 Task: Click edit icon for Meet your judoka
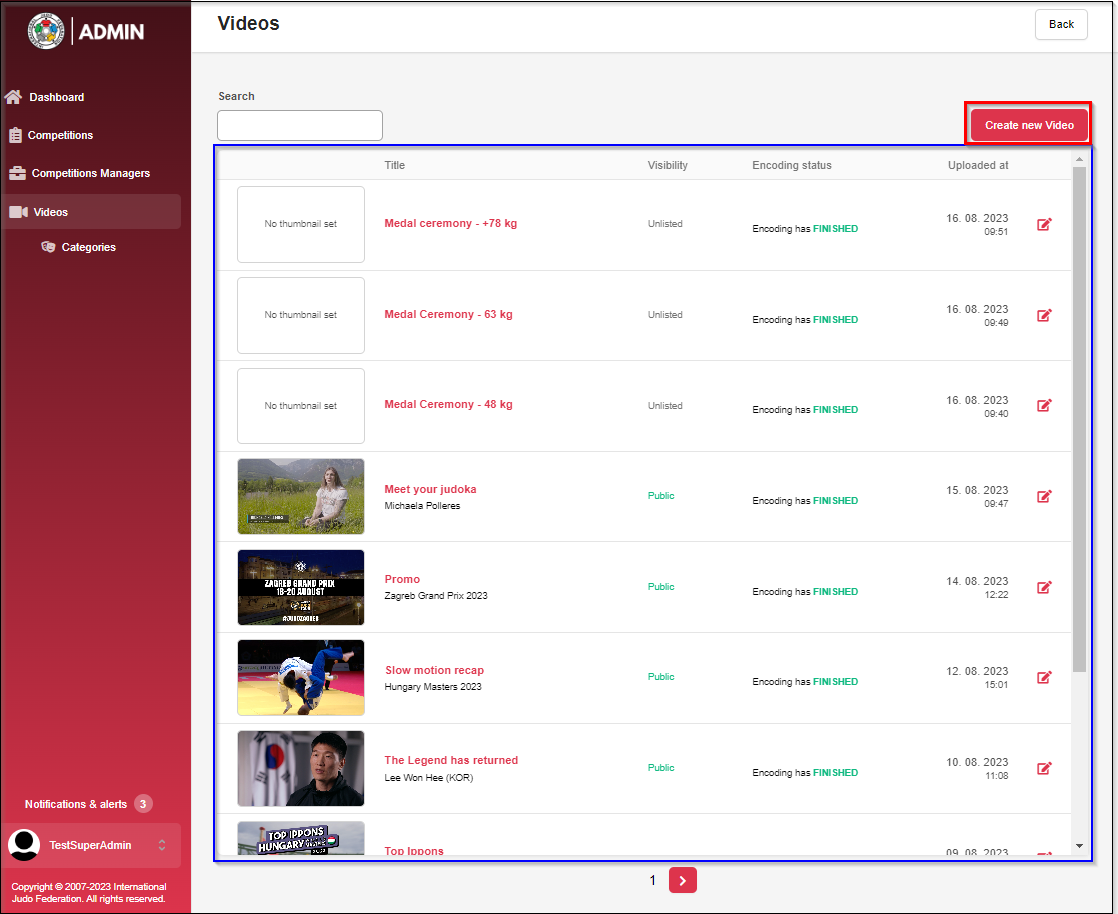click(1044, 496)
